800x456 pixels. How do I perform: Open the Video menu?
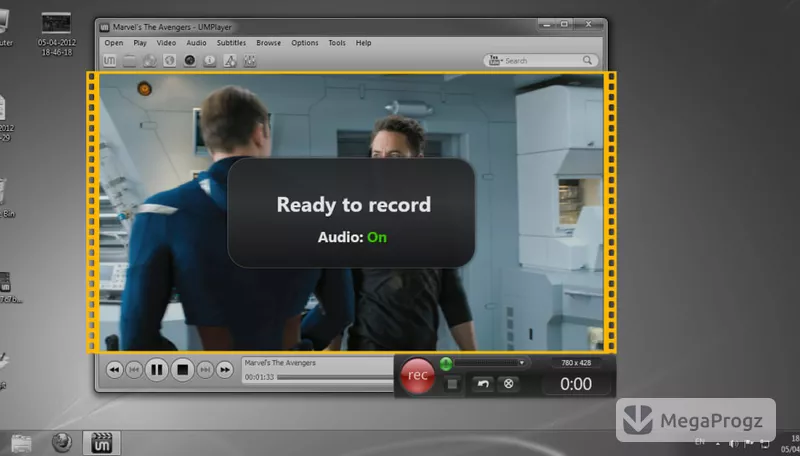(x=166, y=43)
